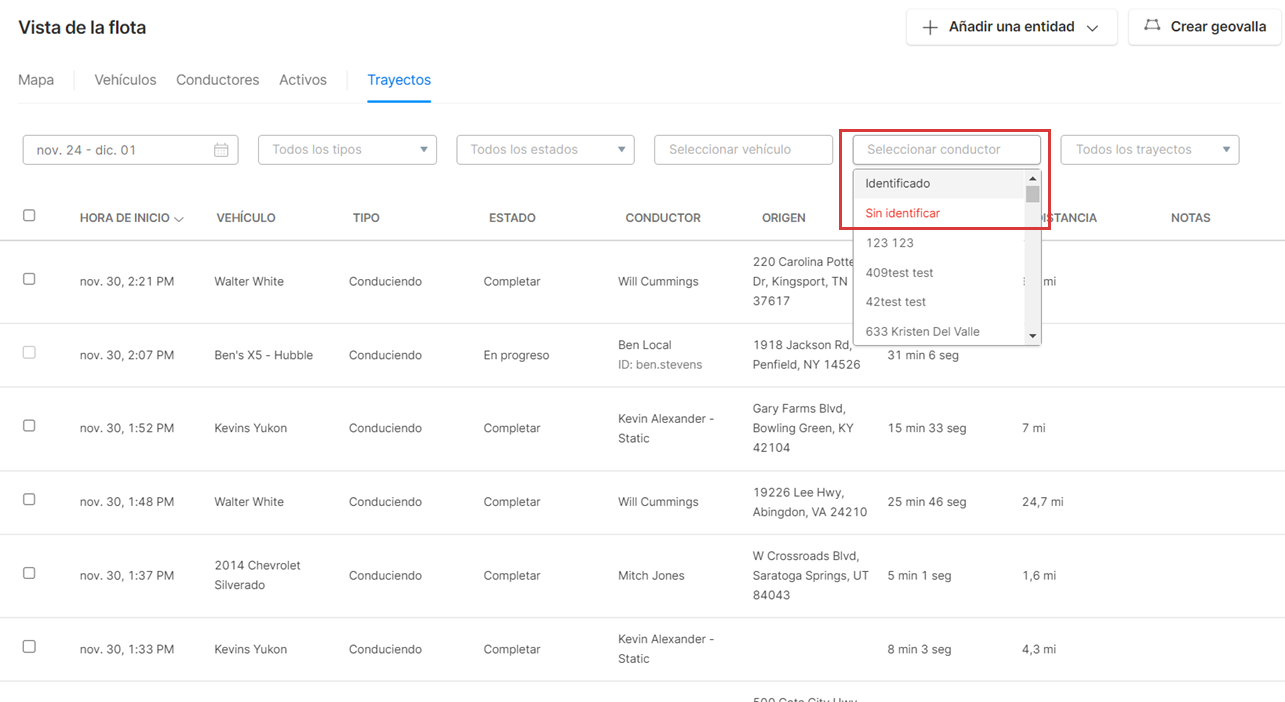This screenshot has height=702, width=1285.
Task: Click sort arrow beside HORA DE INICIO
Action: point(179,218)
